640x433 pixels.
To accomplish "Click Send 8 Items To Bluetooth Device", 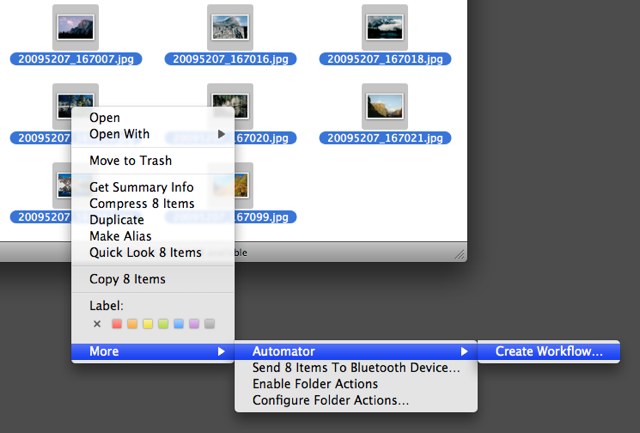I will pyautogui.click(x=356, y=368).
